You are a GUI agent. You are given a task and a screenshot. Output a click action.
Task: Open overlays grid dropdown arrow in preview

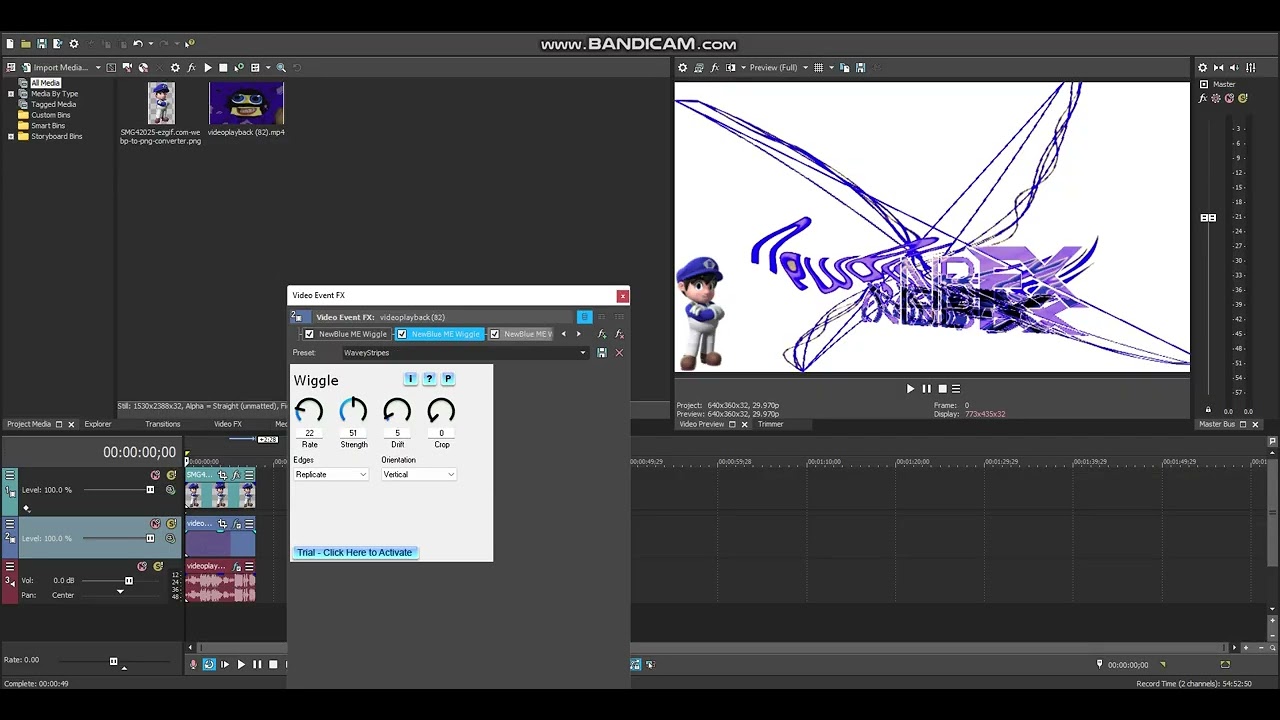[832, 68]
